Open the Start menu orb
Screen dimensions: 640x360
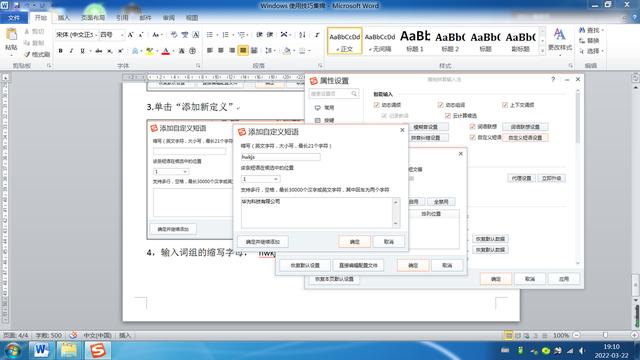click(13, 351)
